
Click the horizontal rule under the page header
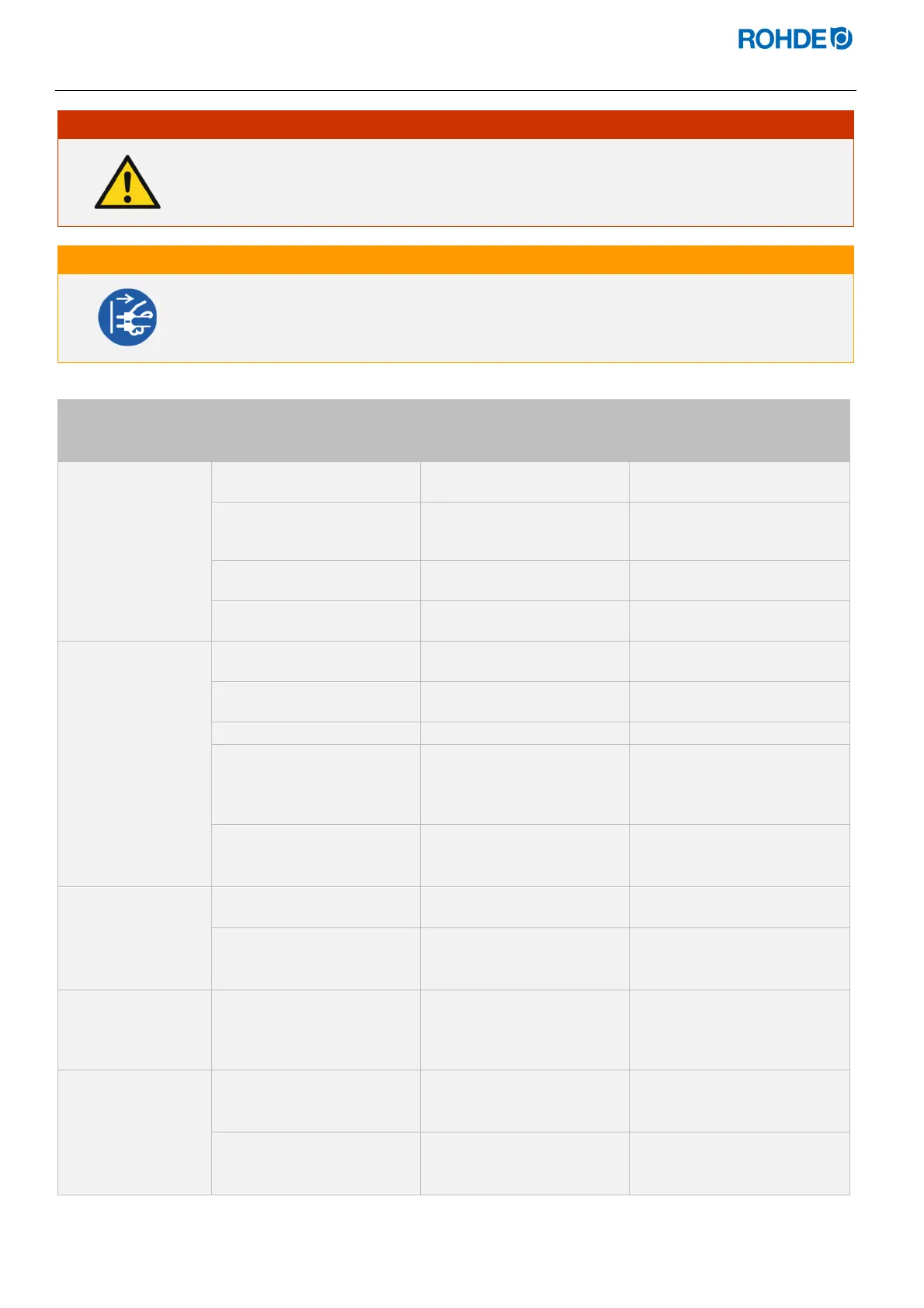(455, 91)
